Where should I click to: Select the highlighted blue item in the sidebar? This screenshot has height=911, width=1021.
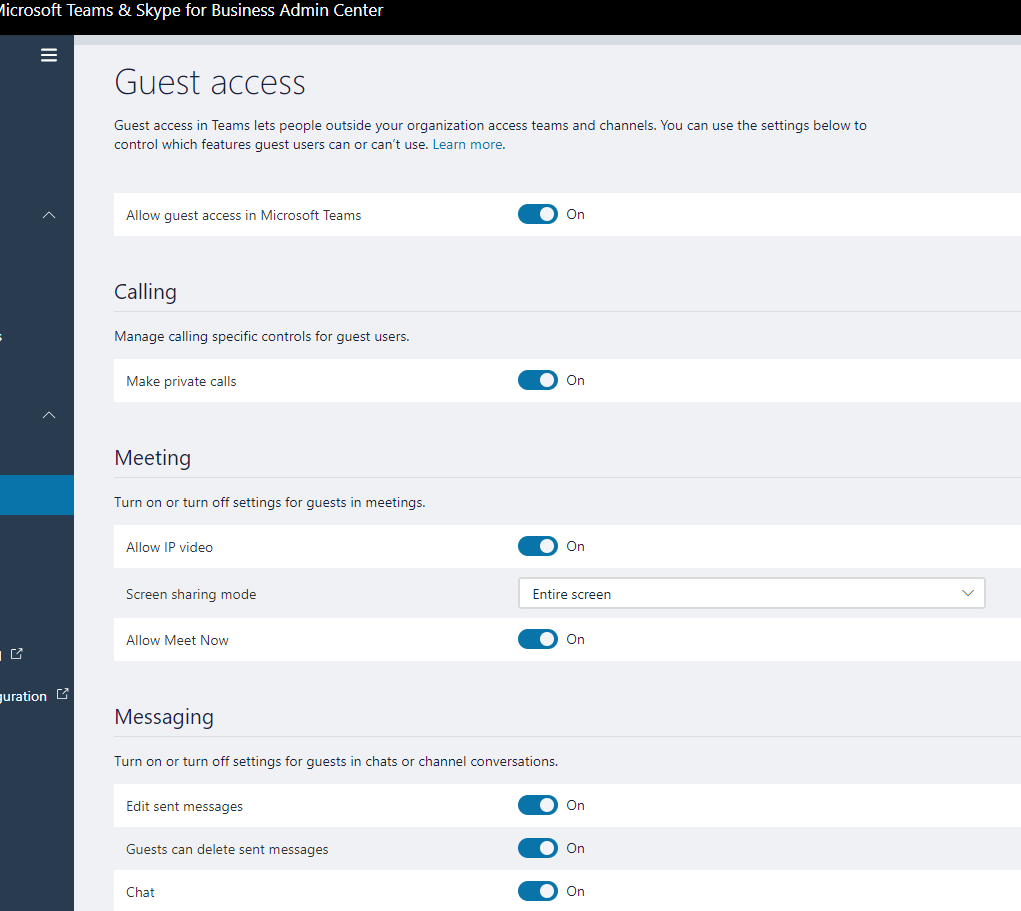point(37,495)
